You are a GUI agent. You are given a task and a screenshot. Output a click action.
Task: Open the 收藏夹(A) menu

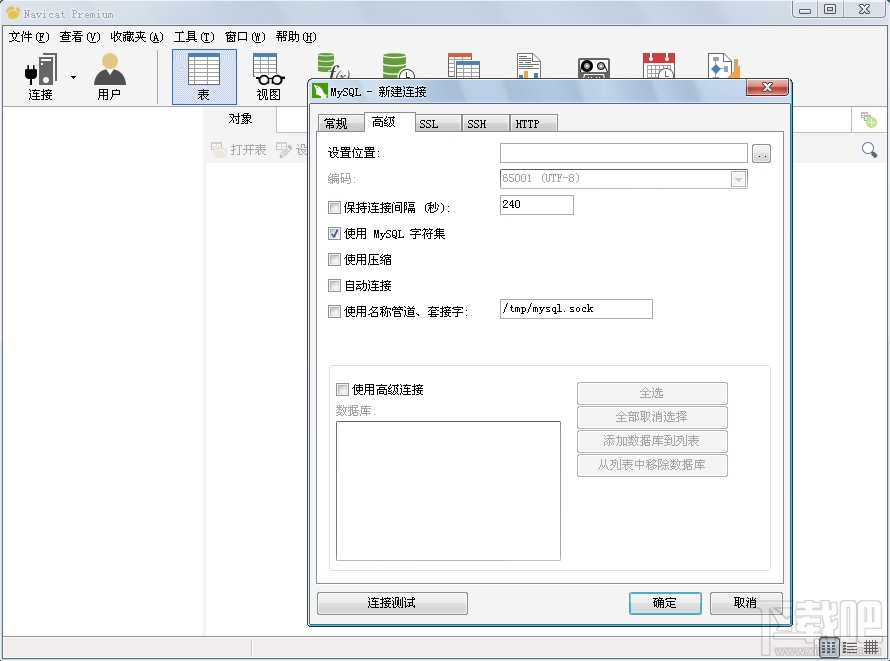[137, 37]
